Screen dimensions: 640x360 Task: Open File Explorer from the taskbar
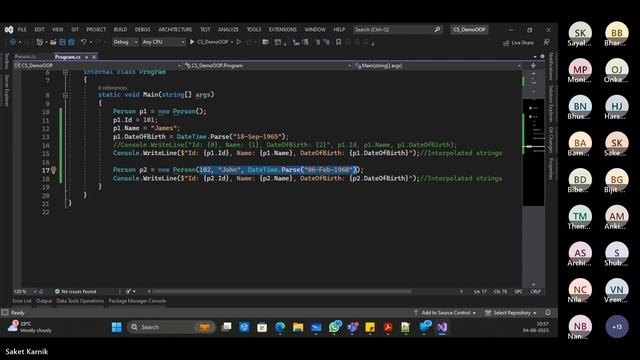(298, 327)
